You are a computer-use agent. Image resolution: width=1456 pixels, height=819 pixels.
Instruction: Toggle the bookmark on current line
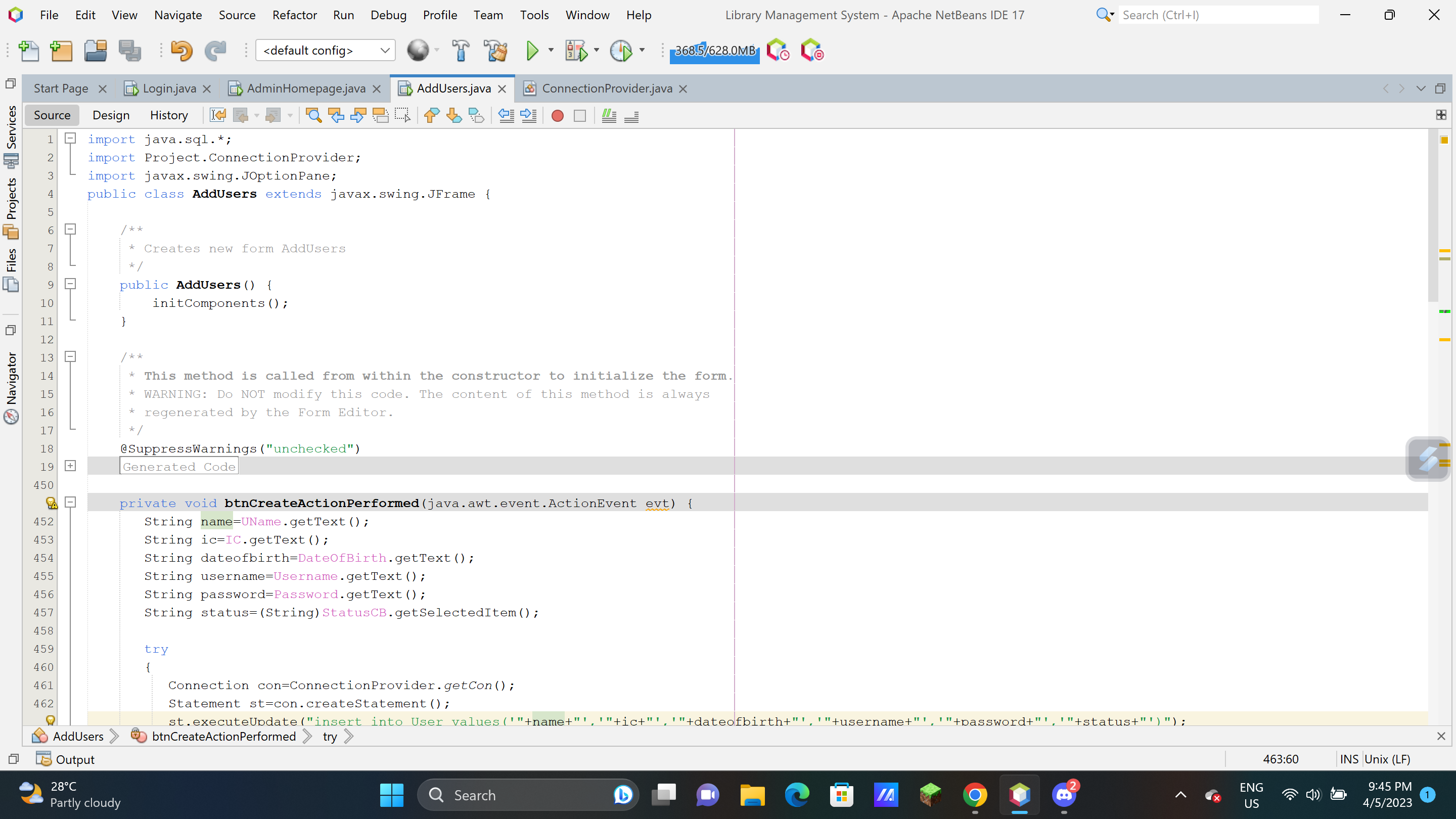click(476, 115)
